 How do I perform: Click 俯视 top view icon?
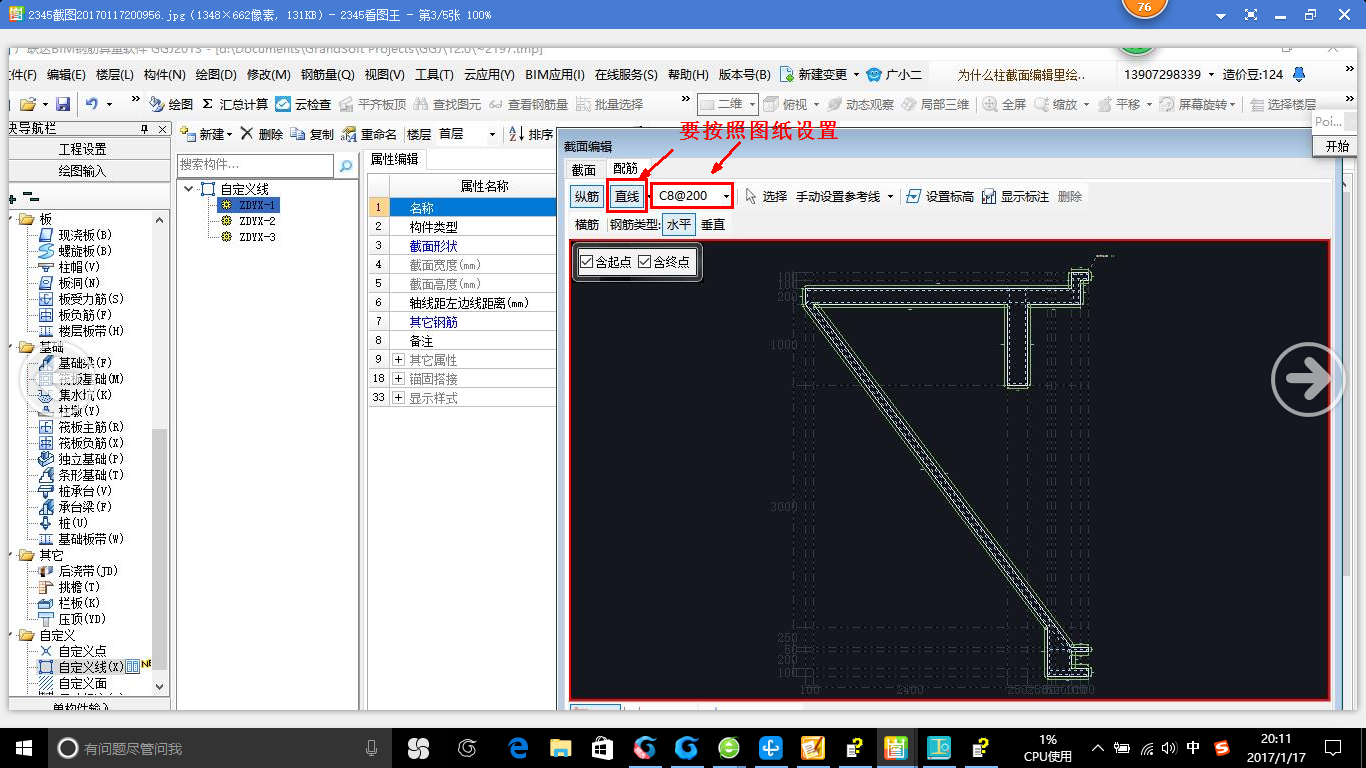pyautogui.click(x=771, y=104)
